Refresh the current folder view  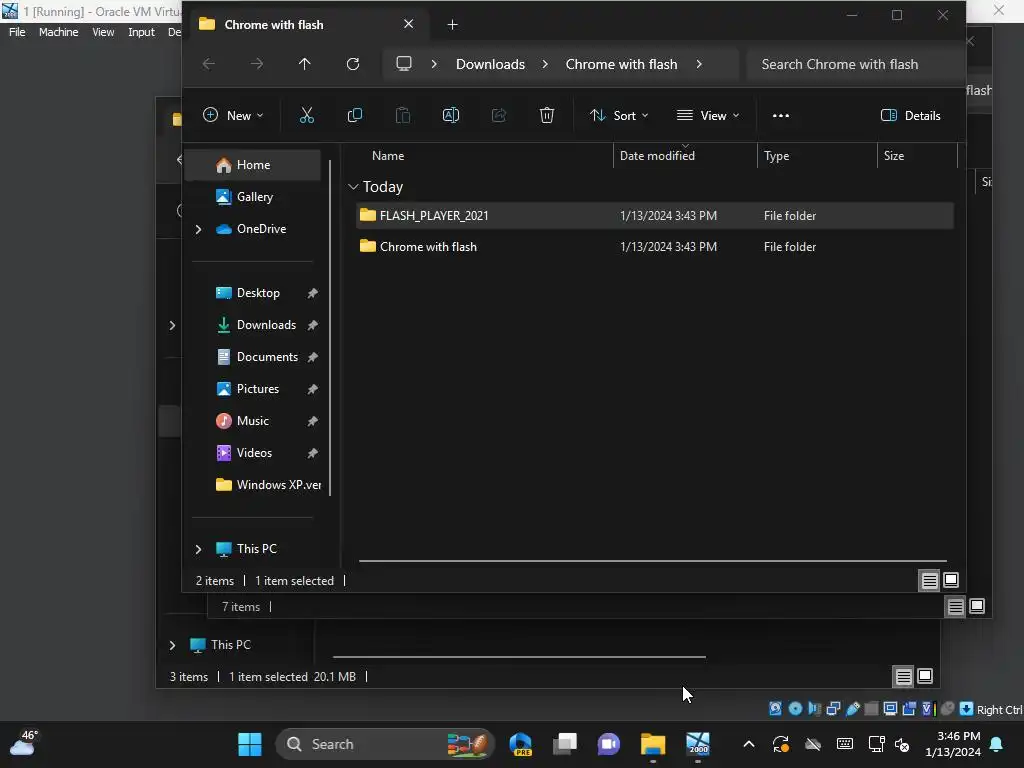pos(353,63)
